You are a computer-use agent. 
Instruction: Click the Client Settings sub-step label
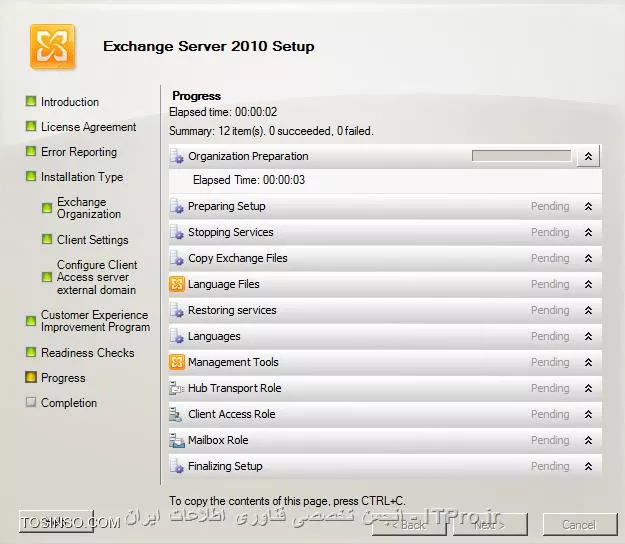(x=92, y=240)
